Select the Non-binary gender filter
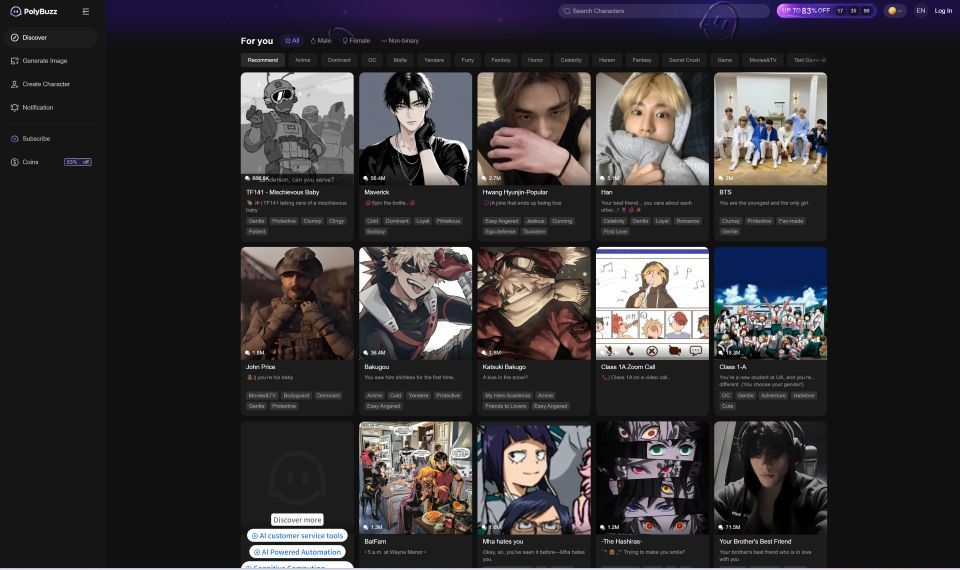Viewport: 960px width, 570px height. (400, 40)
